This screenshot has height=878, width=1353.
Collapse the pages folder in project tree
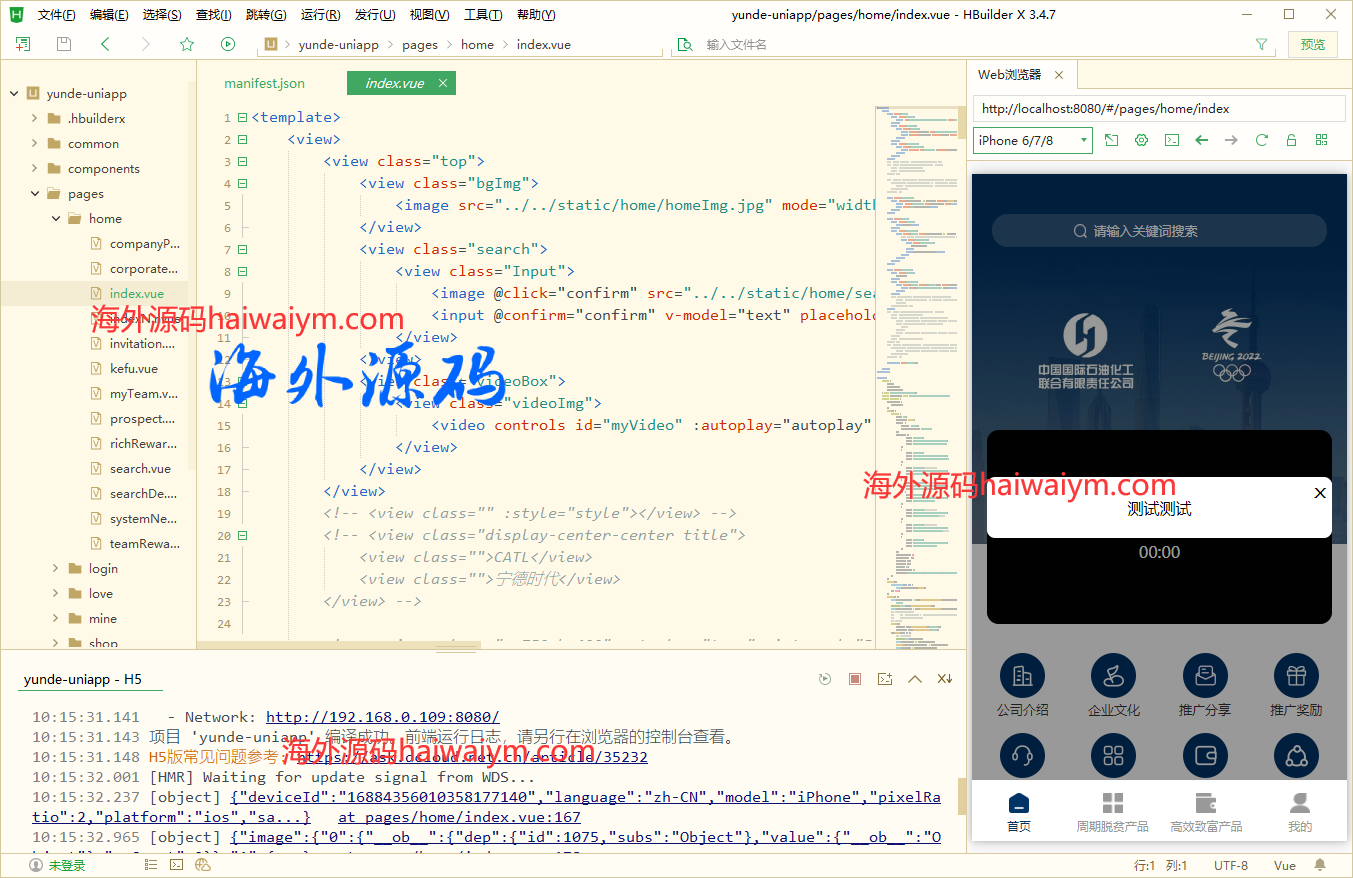(35, 194)
